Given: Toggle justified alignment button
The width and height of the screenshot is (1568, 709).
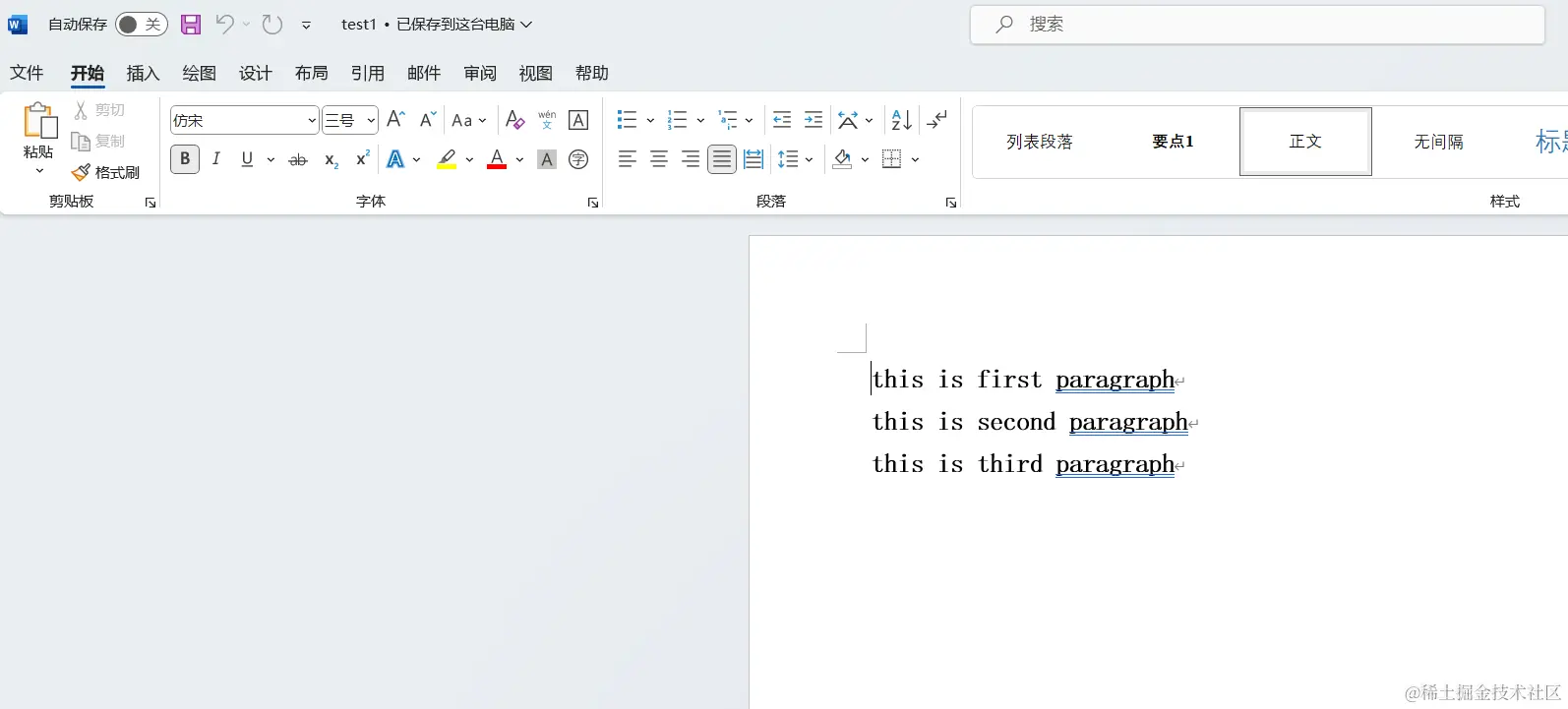Looking at the screenshot, I should point(722,159).
